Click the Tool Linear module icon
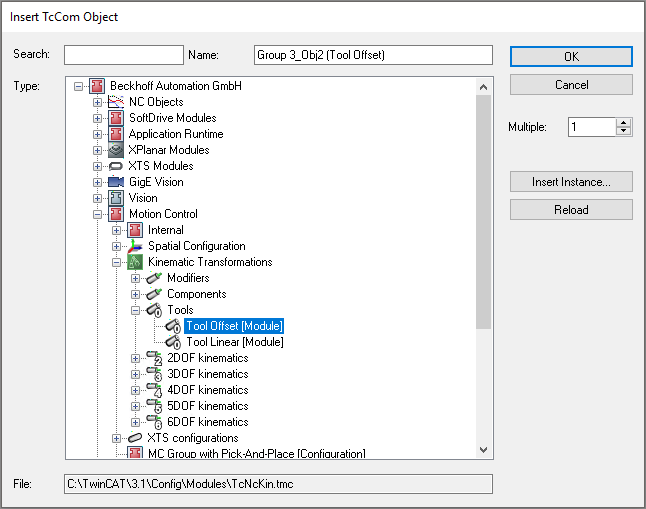The height and width of the screenshot is (509, 646). coord(173,342)
